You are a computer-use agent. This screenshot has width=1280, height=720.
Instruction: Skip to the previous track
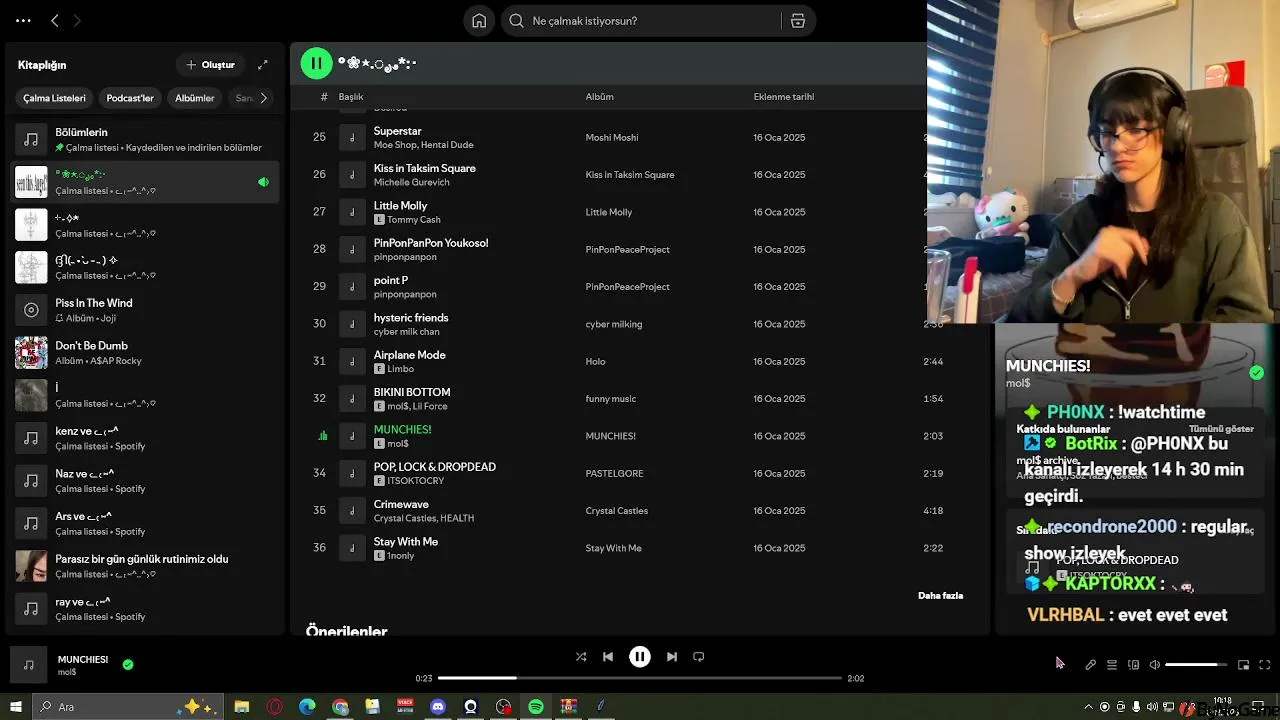coord(608,657)
